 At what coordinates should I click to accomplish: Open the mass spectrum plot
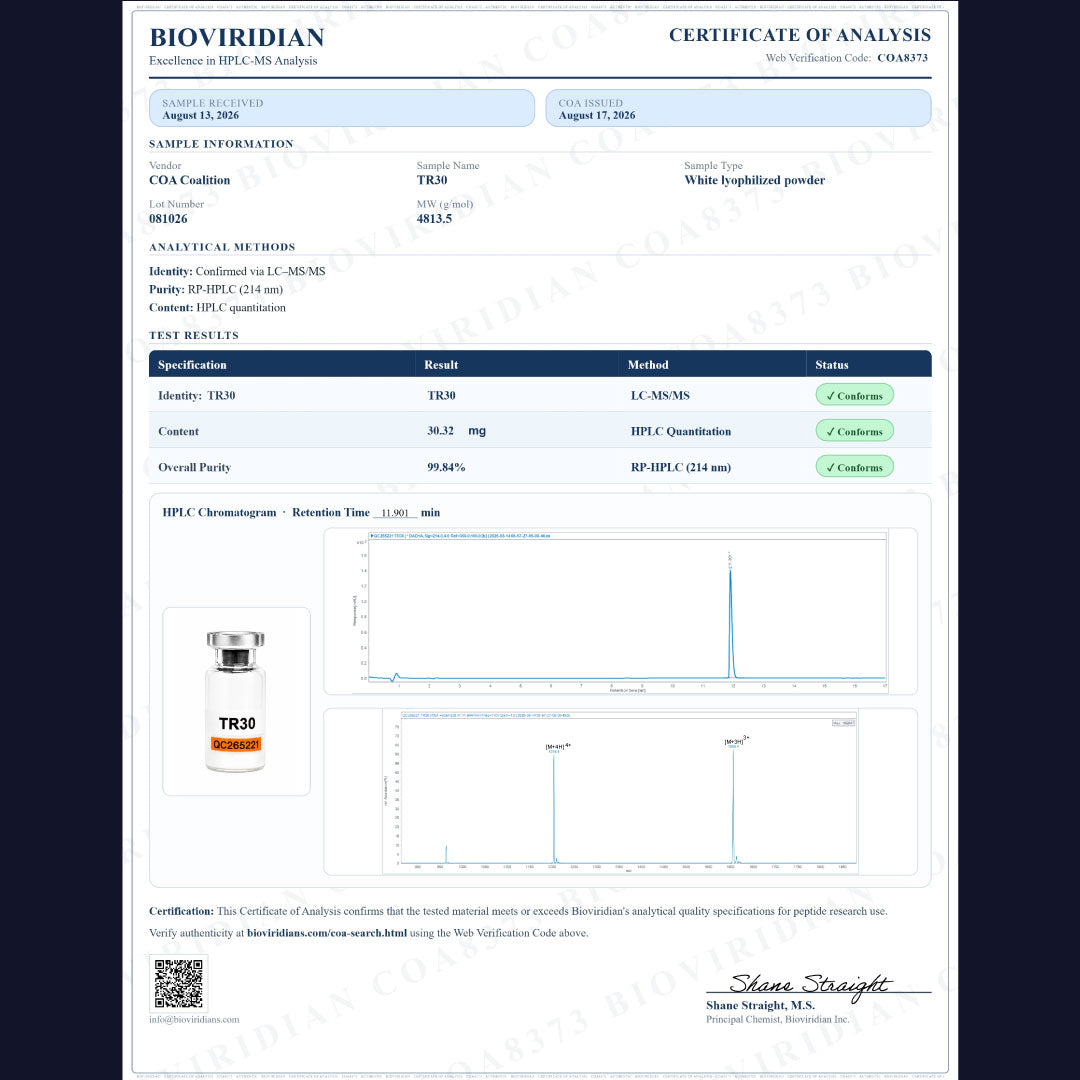pos(620,792)
